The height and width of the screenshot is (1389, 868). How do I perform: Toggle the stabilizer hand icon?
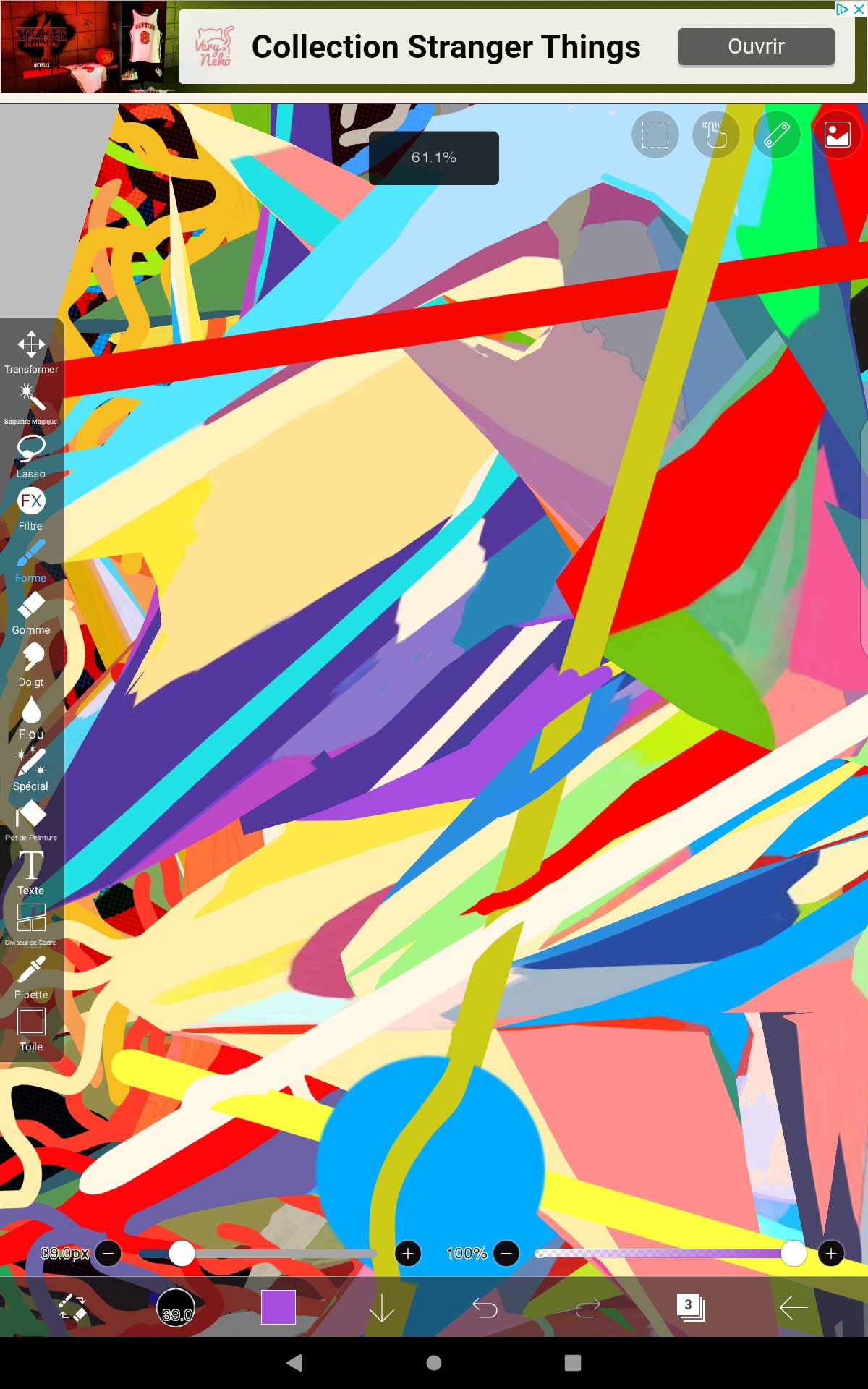[x=715, y=135]
